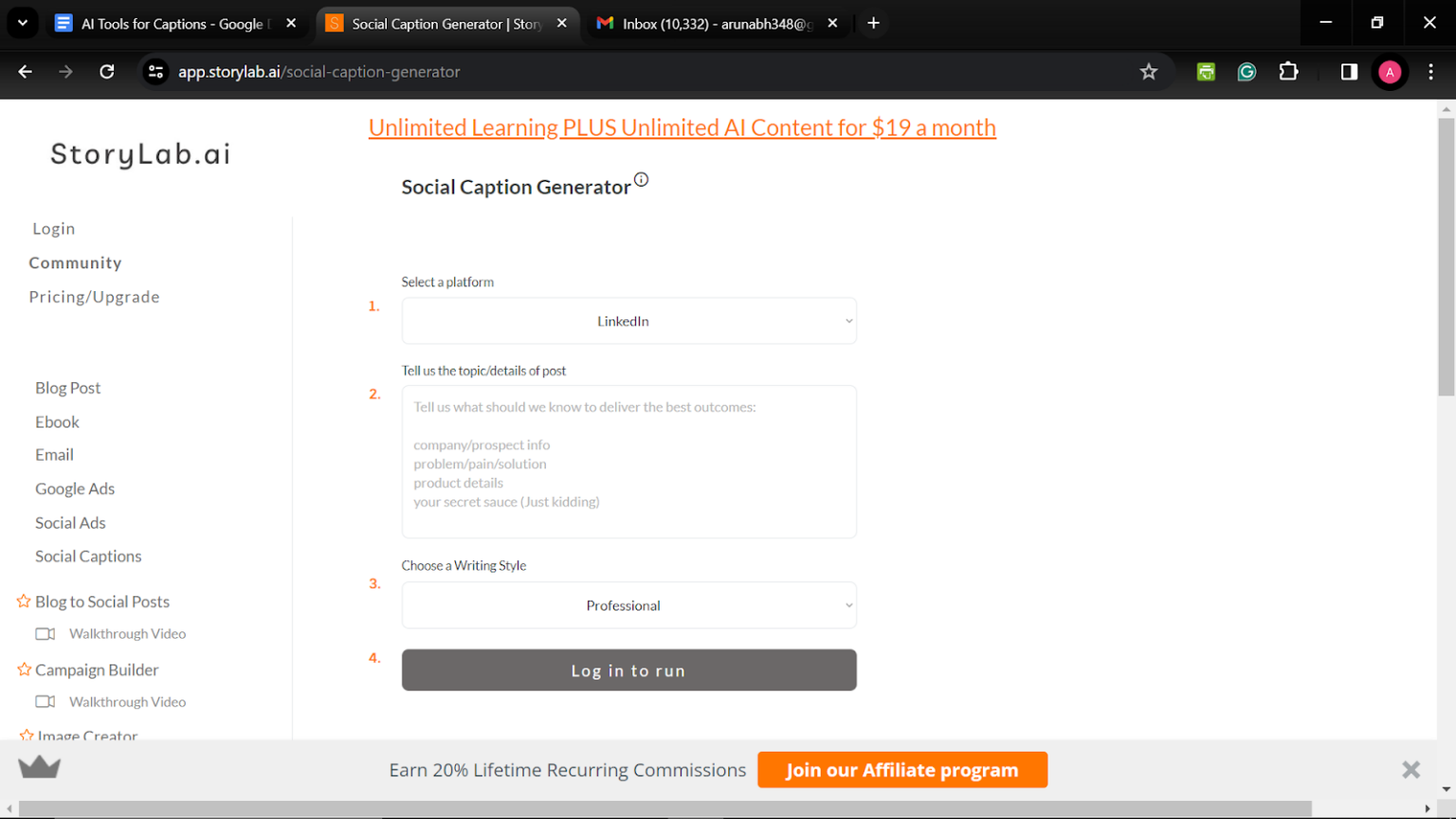Click the reload page icon

pos(106,71)
